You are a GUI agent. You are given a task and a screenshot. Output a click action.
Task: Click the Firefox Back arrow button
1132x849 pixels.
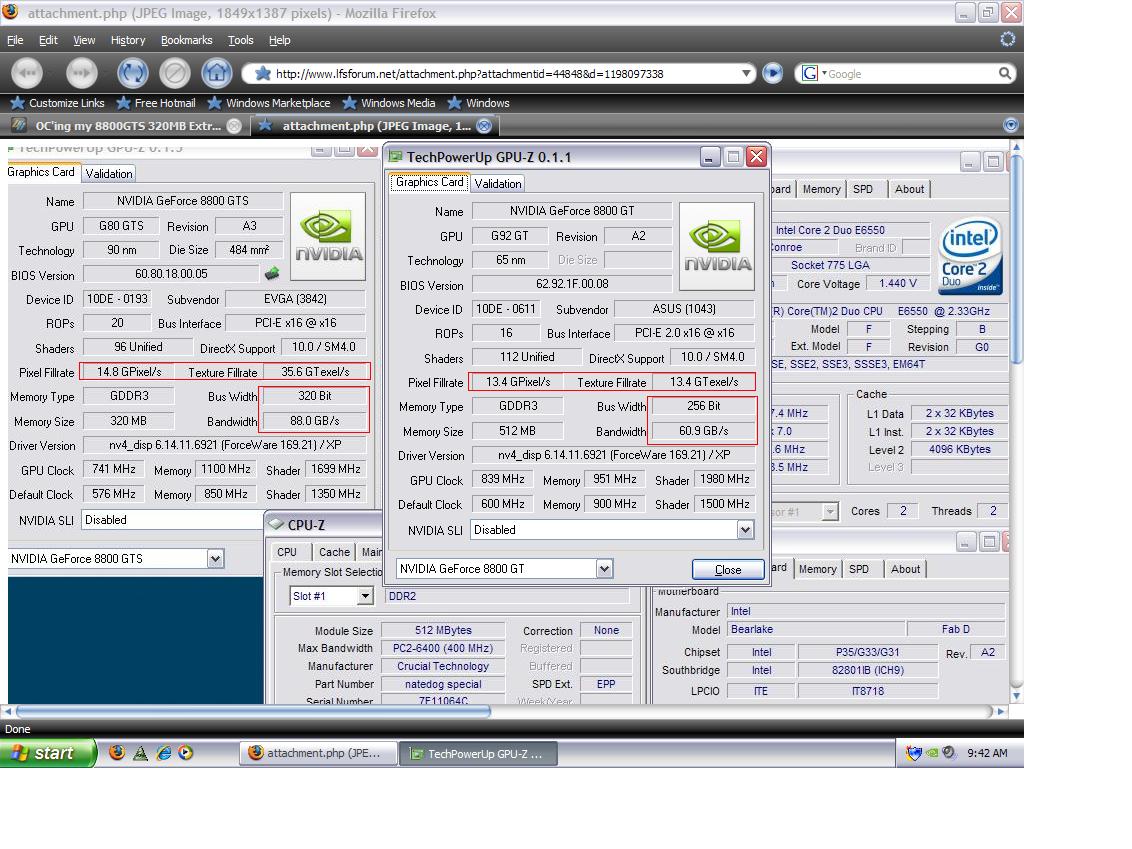[27, 73]
